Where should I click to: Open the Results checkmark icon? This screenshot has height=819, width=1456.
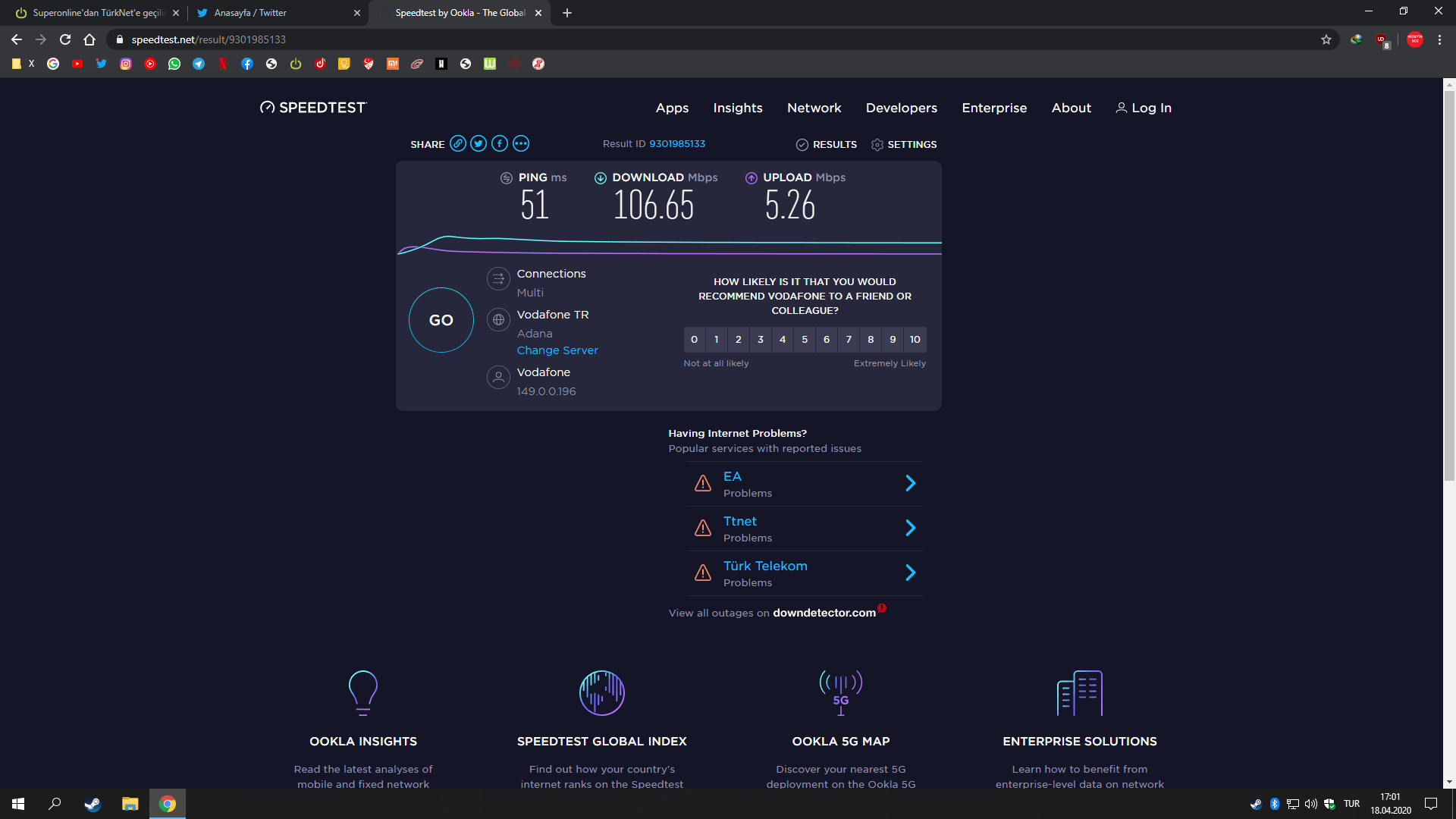(802, 145)
